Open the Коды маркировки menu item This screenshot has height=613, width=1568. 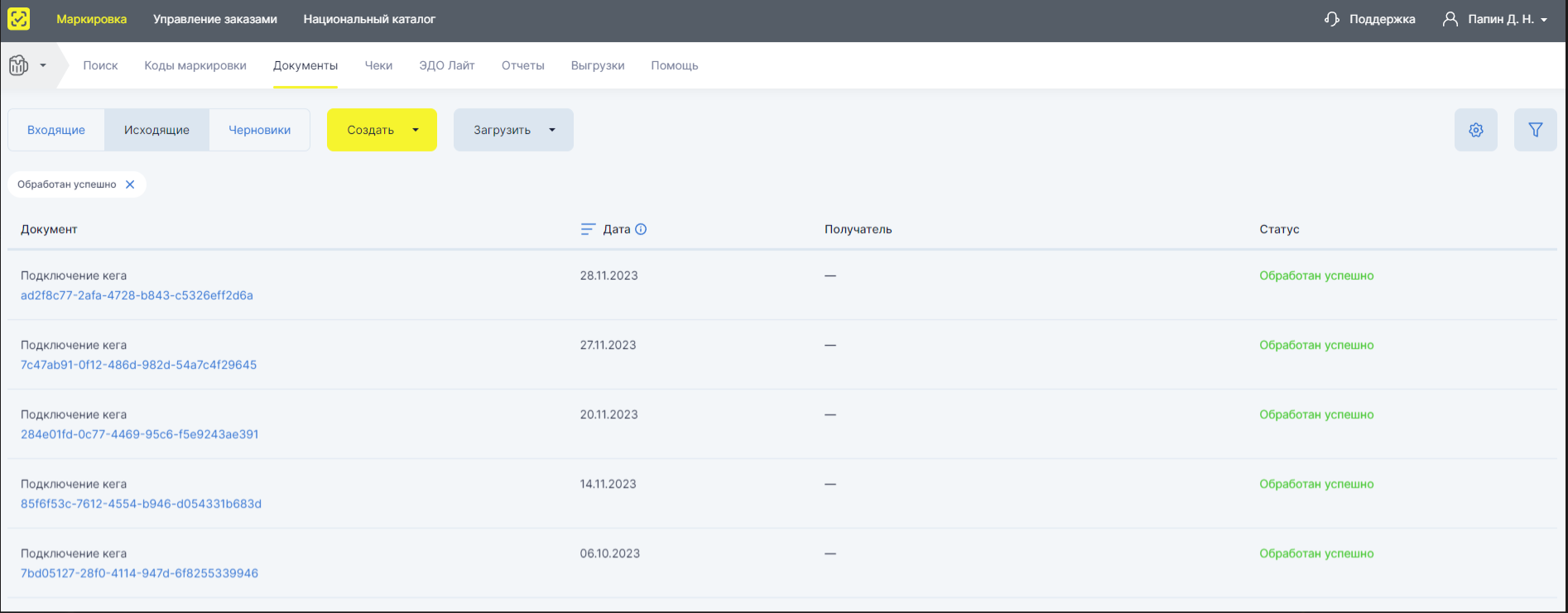coord(195,65)
